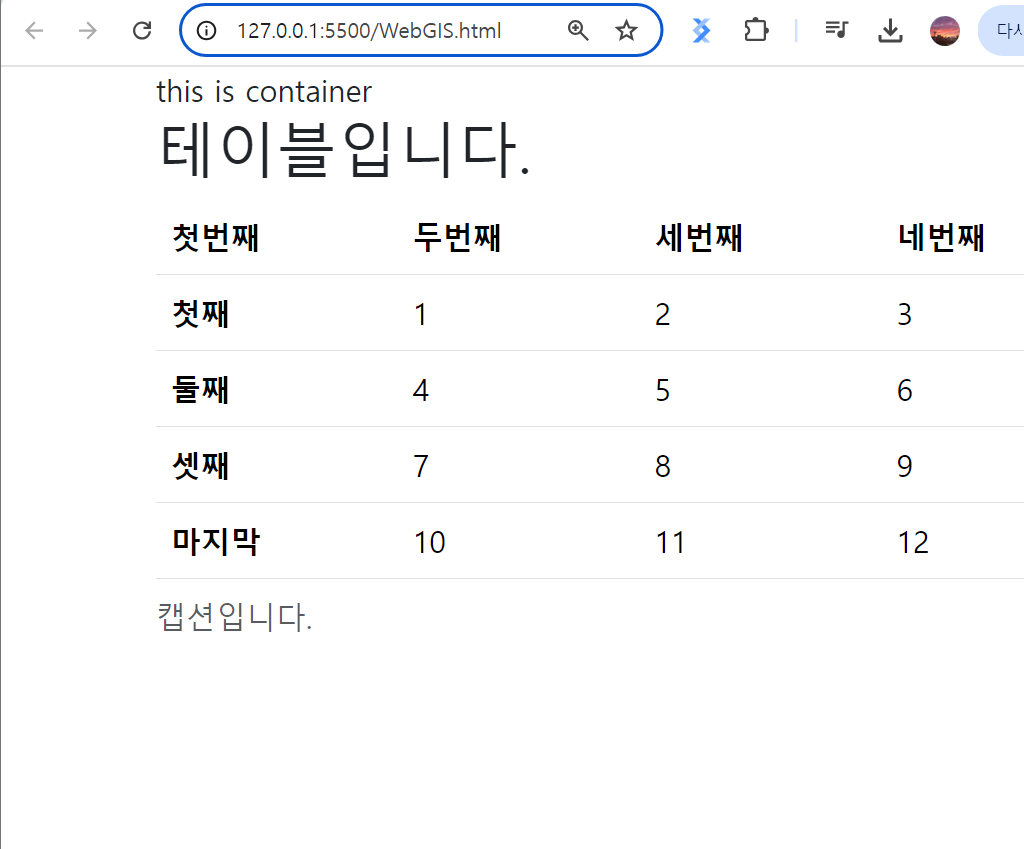Go back to the previous page

tap(34, 31)
